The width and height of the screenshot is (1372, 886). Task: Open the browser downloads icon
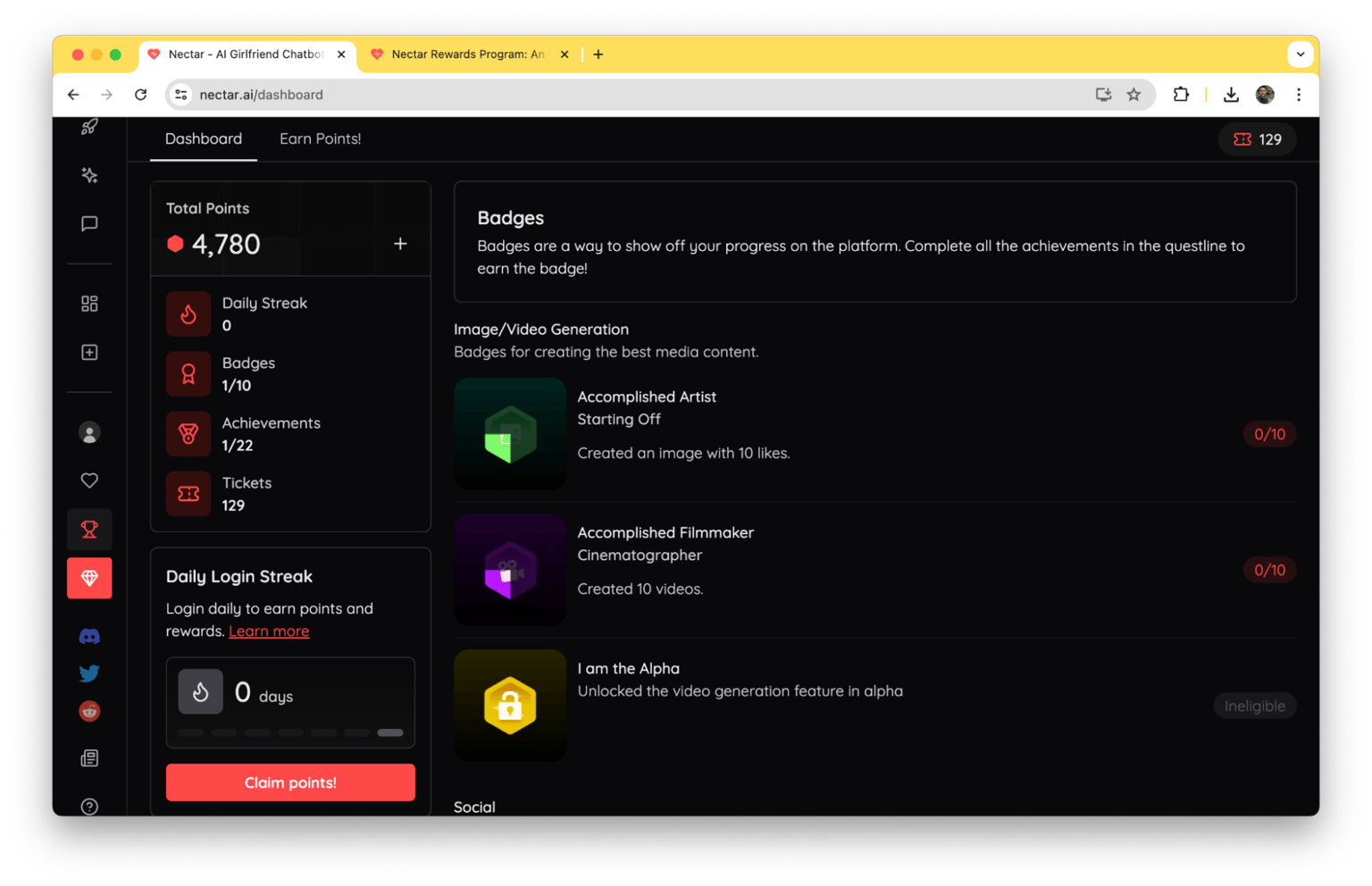(1231, 95)
